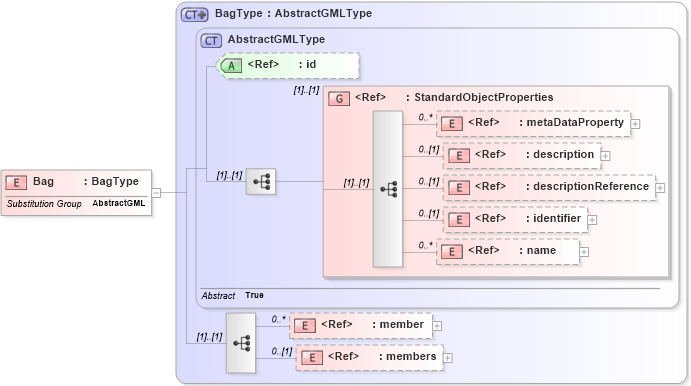The image size is (691, 386).
Task: Click the 'Abstract' property label
Action: click(x=218, y=296)
